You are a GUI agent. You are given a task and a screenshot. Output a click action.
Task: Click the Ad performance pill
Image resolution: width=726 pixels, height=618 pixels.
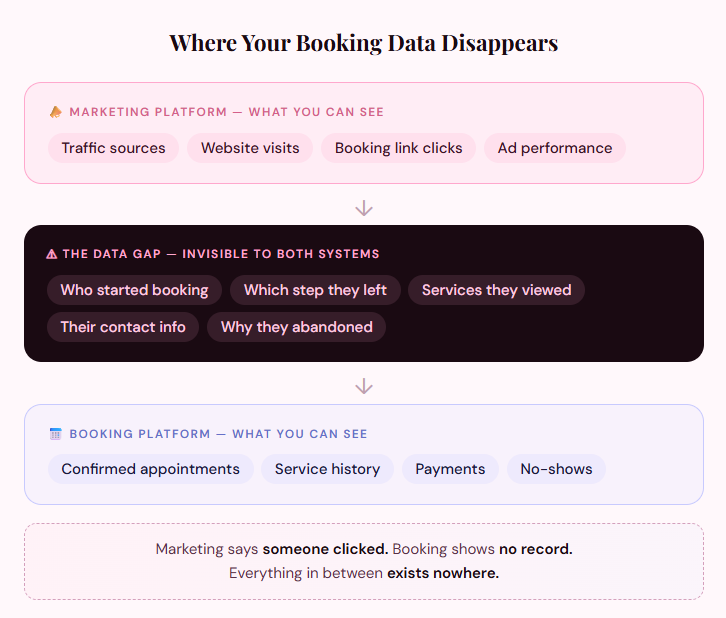[x=555, y=148]
